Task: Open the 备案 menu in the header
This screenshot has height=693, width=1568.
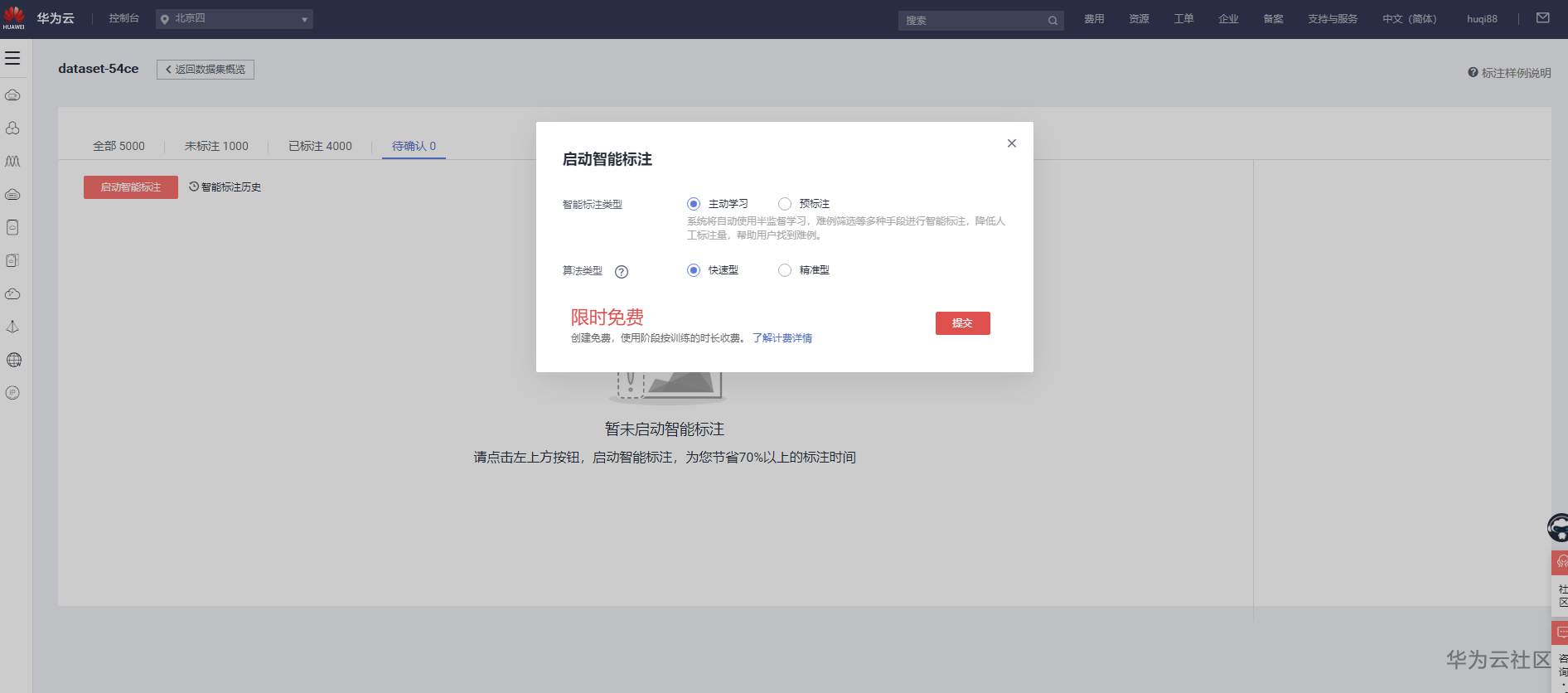Action: [x=1273, y=18]
